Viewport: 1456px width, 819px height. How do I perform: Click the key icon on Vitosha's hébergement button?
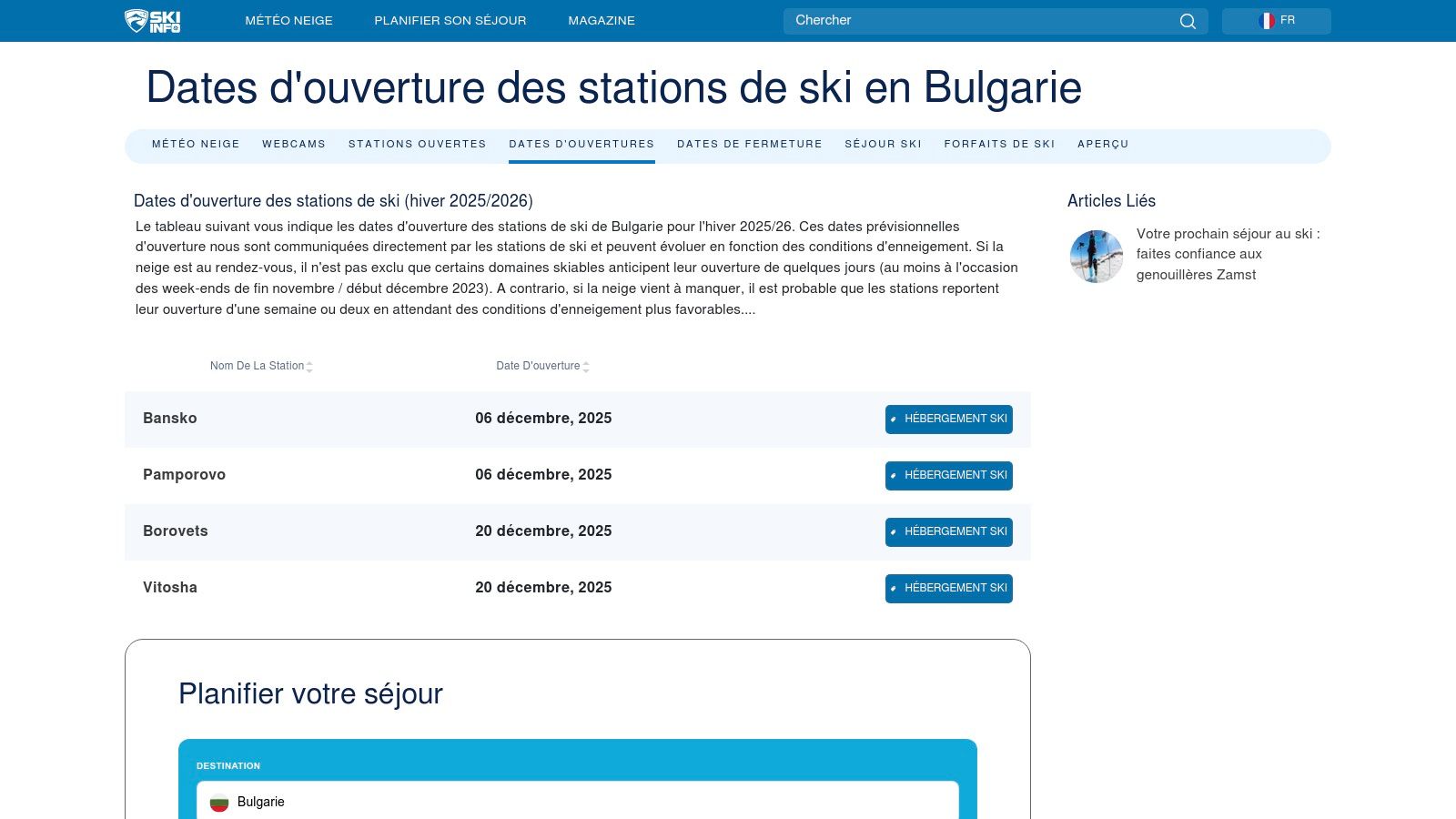(x=894, y=588)
